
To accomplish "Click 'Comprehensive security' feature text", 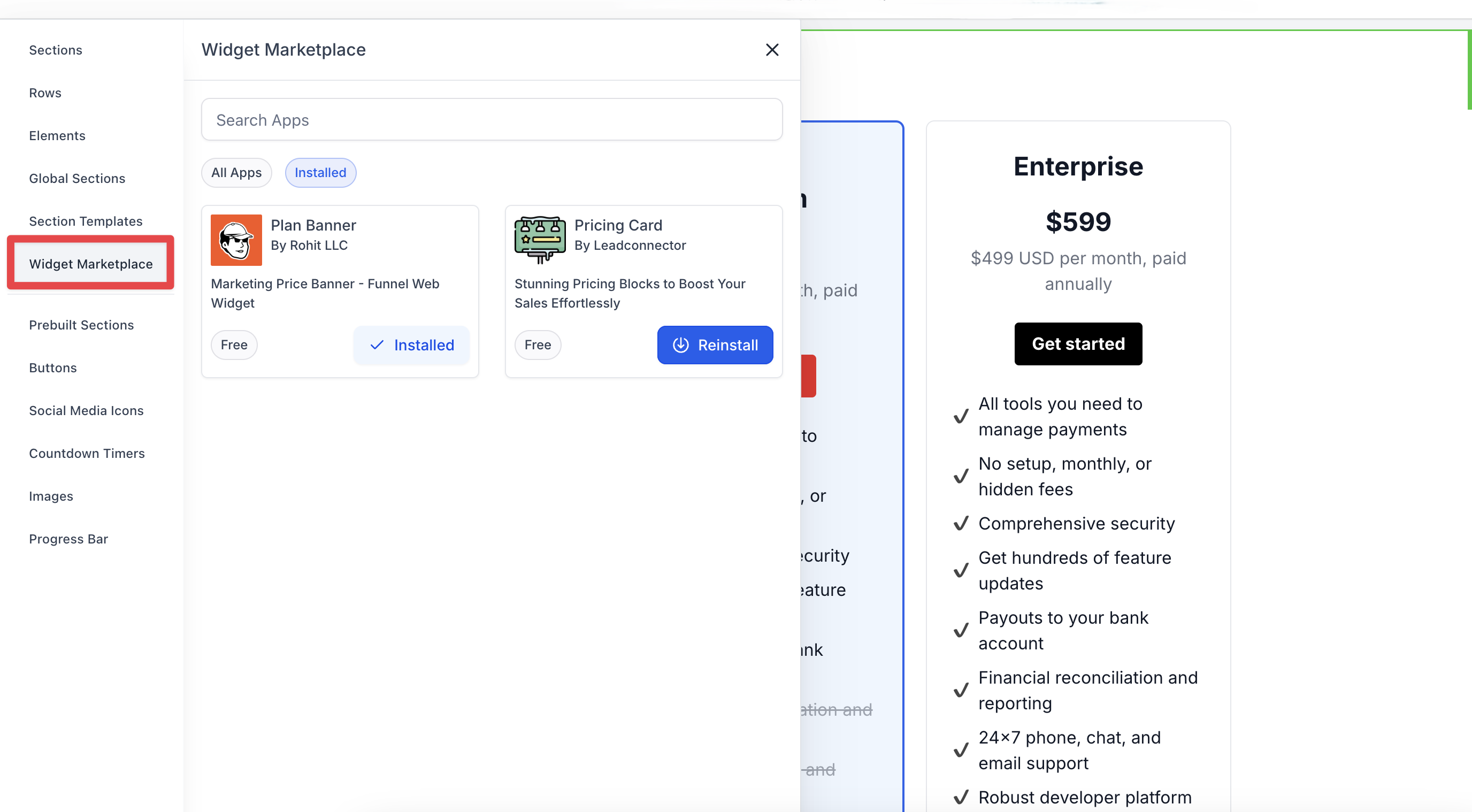I will click(1077, 524).
